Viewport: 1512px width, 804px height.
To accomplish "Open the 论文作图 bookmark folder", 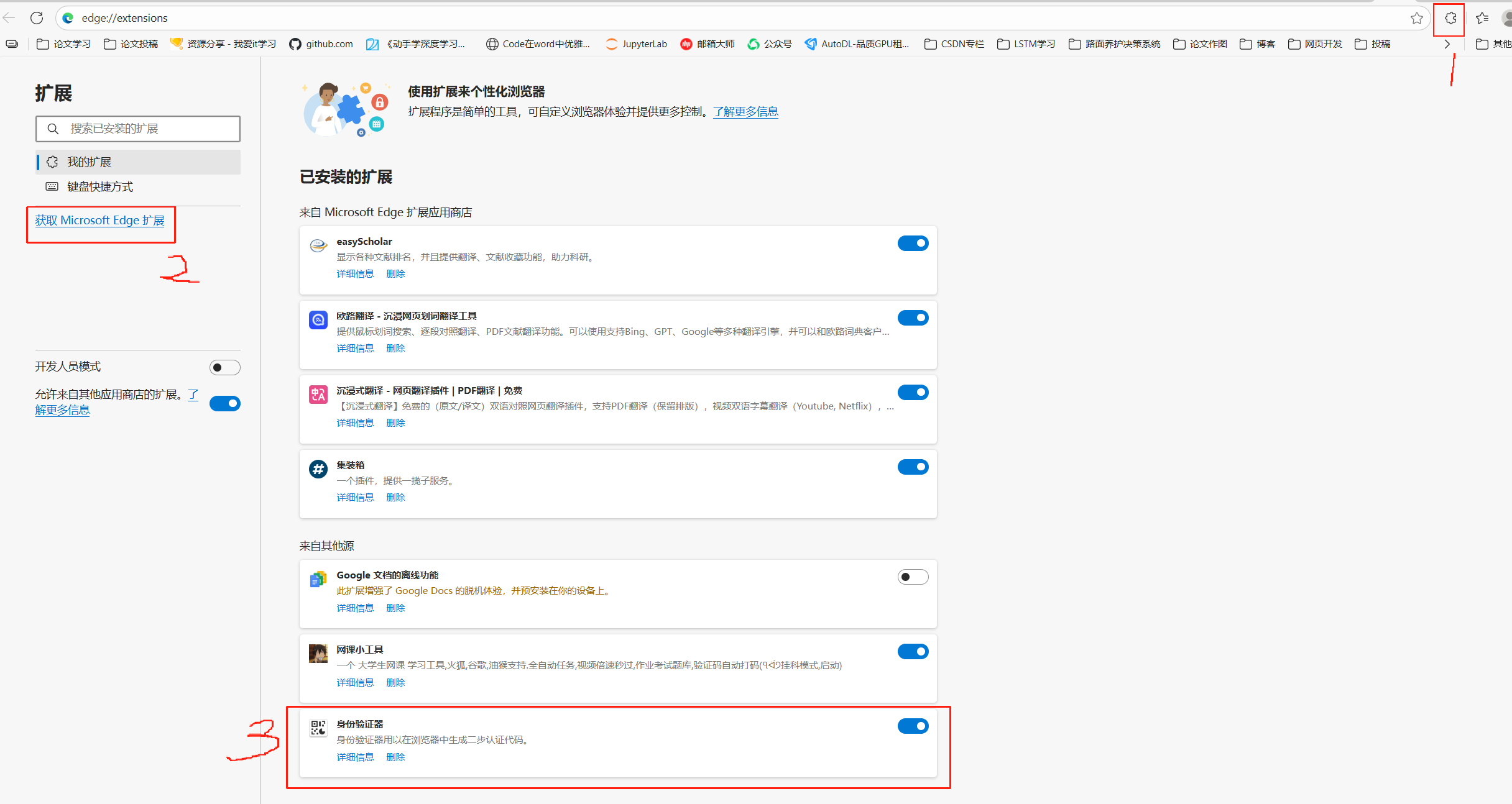I will click(1200, 44).
